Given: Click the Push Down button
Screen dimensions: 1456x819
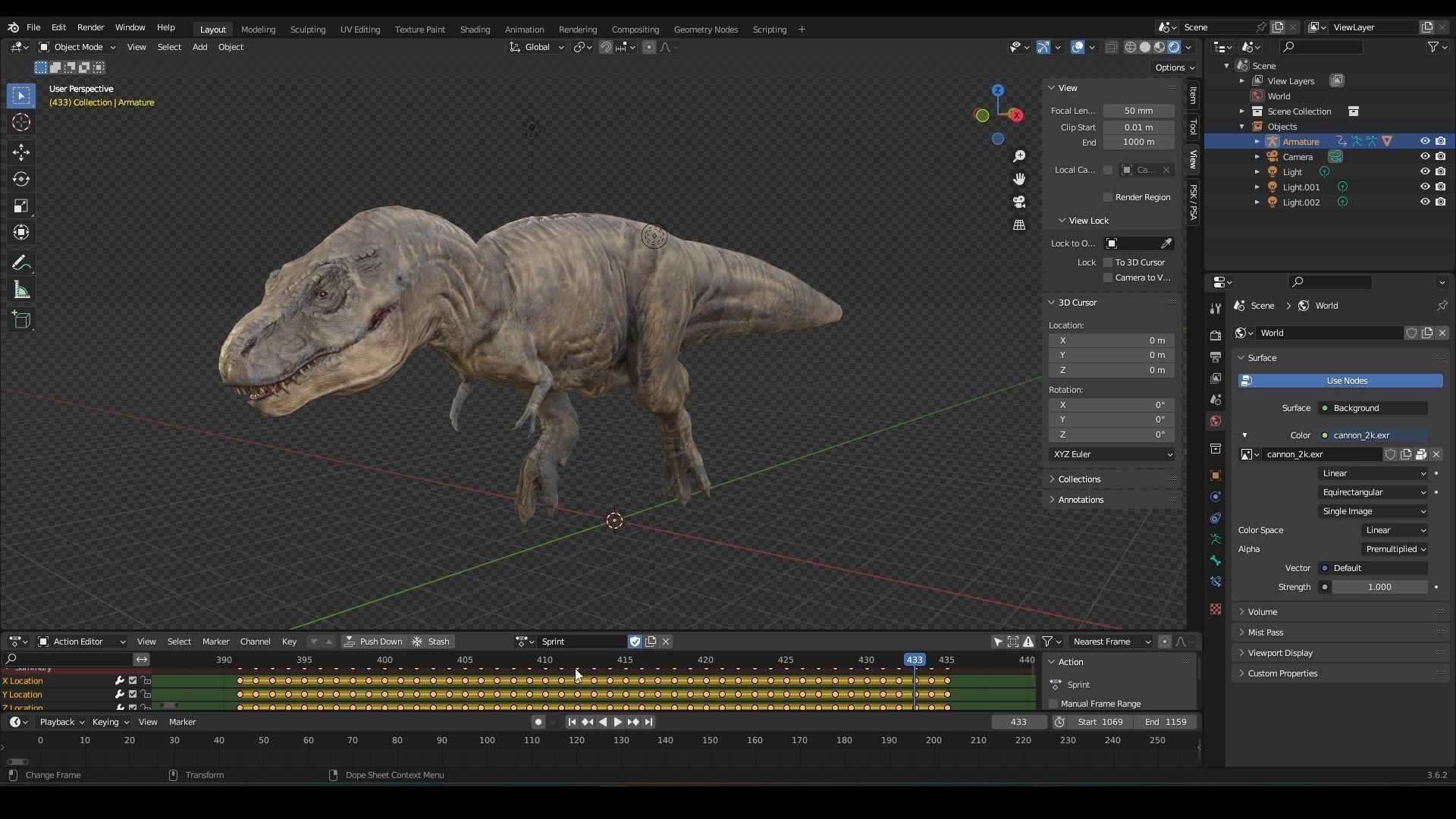Looking at the screenshot, I should coord(373,642).
